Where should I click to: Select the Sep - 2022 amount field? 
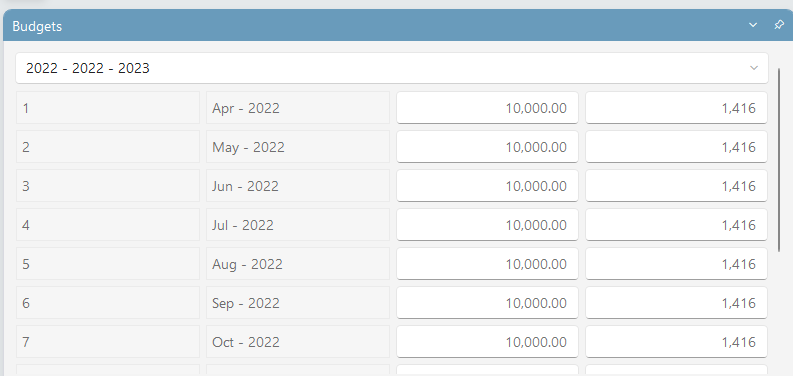(x=487, y=303)
